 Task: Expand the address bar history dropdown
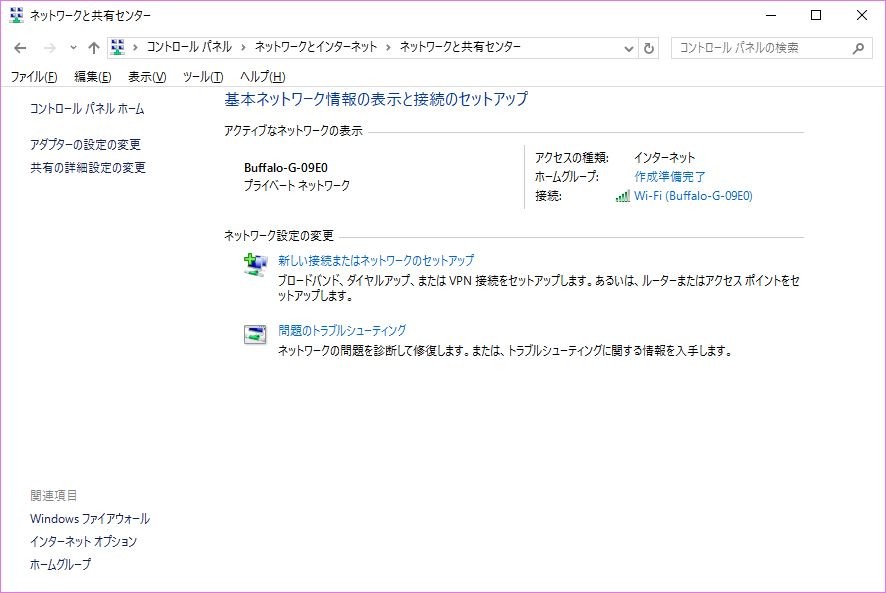click(628, 48)
